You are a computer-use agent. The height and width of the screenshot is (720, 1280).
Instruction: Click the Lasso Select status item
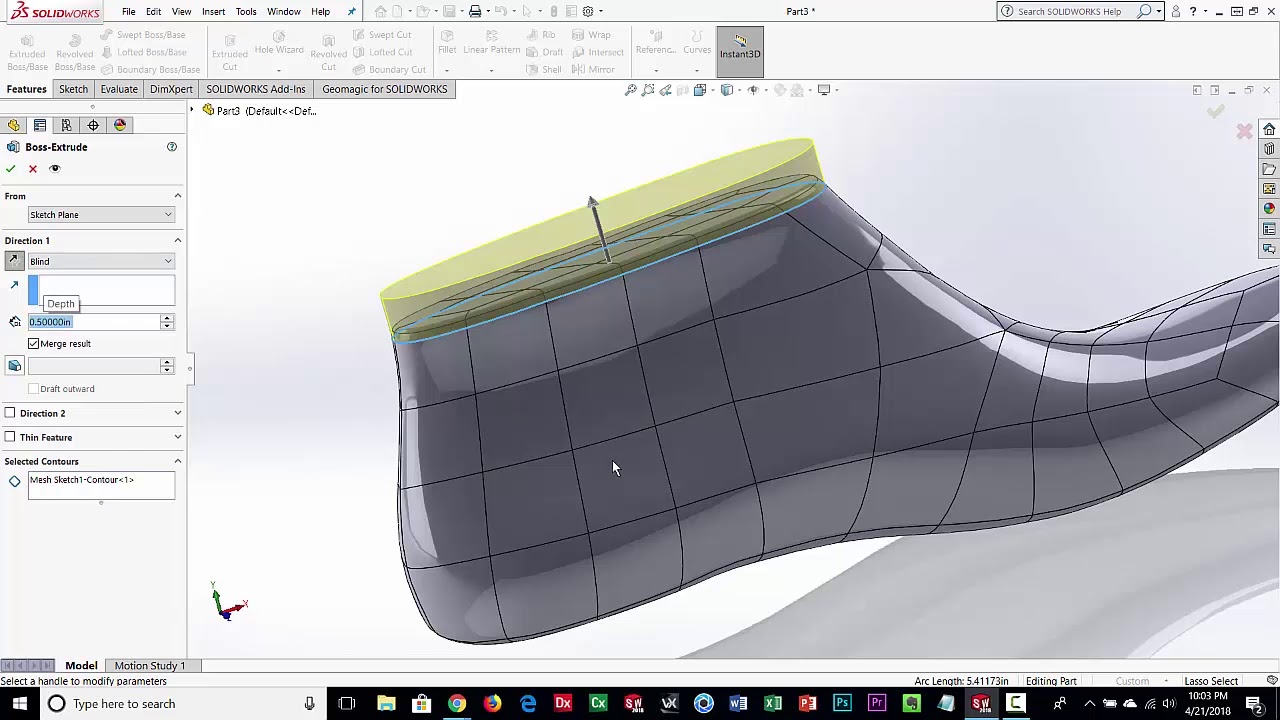coord(1211,681)
